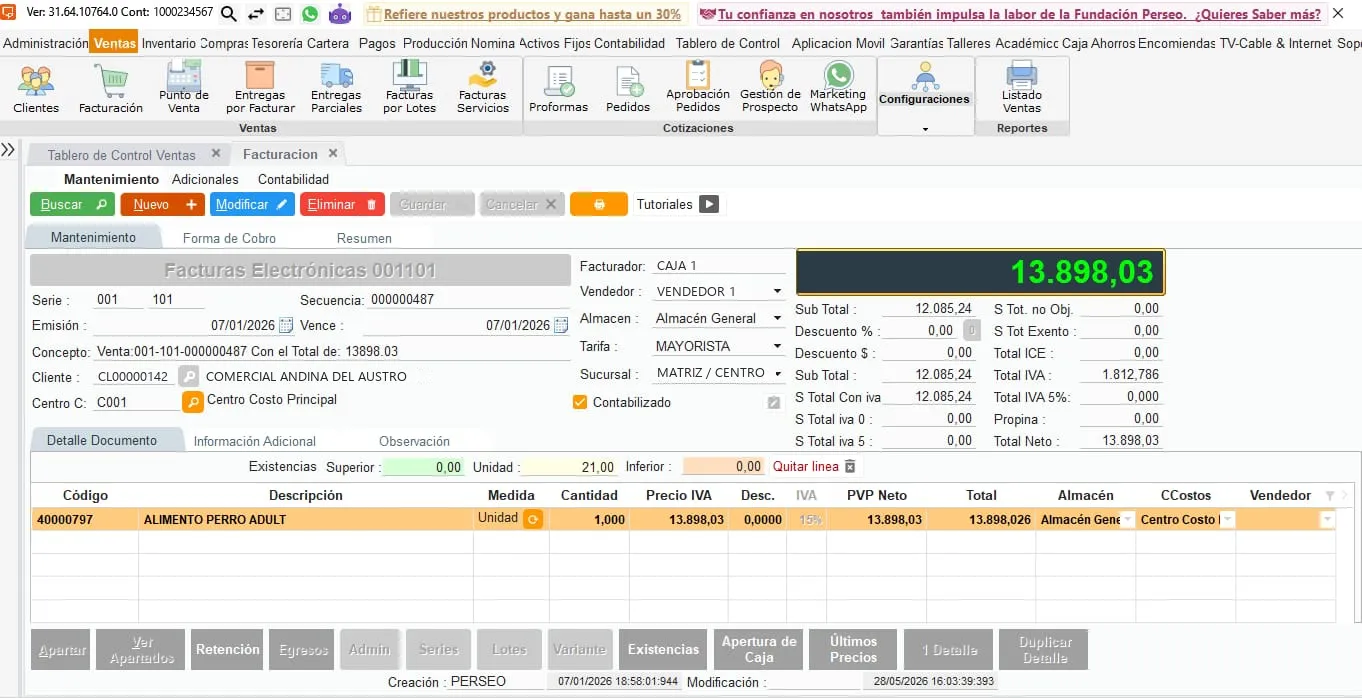Close the Facturacion tab
This screenshot has height=698, width=1362.
(x=333, y=154)
